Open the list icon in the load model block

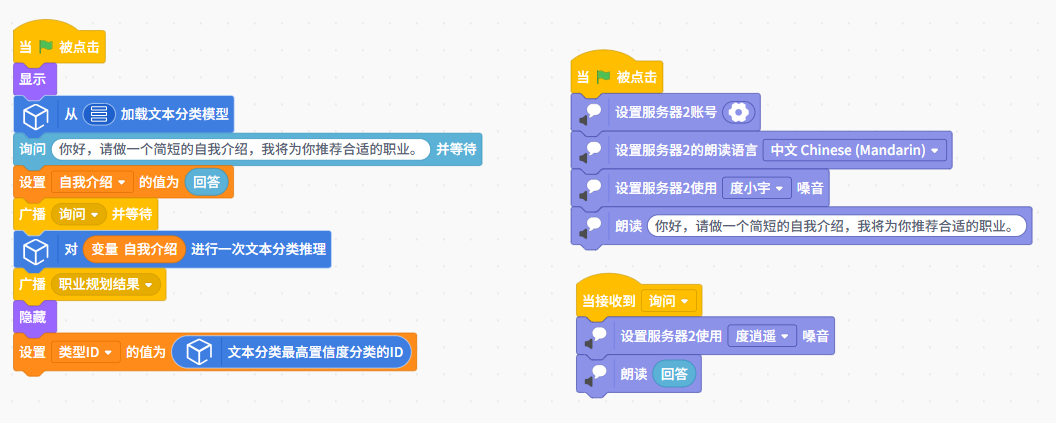(x=98, y=114)
